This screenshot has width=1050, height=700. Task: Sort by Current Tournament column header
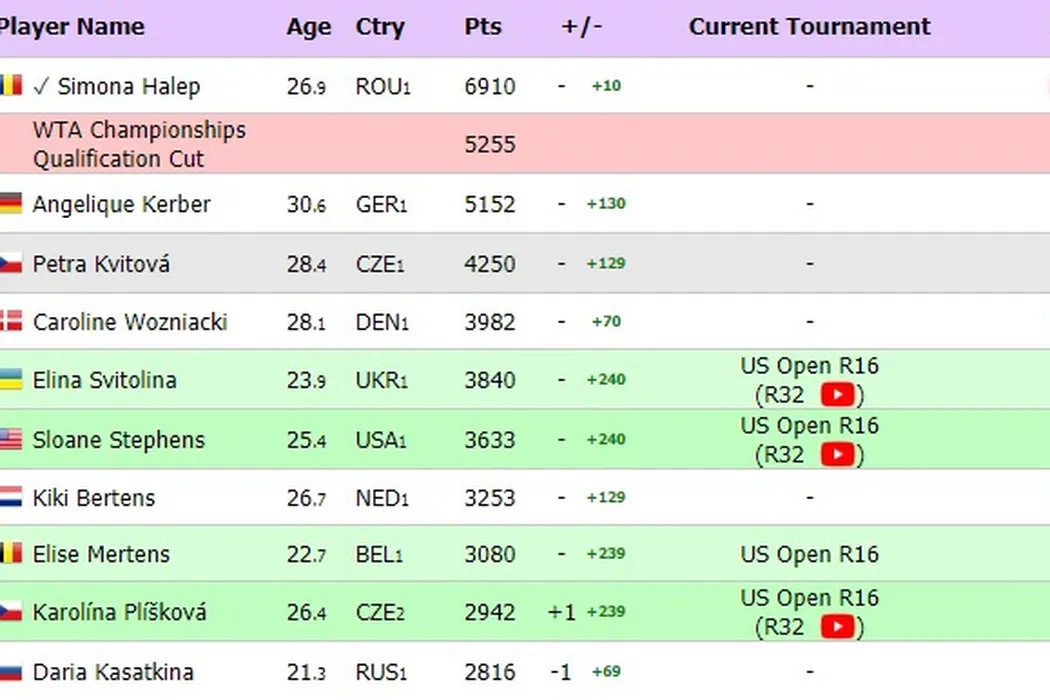[809, 27]
